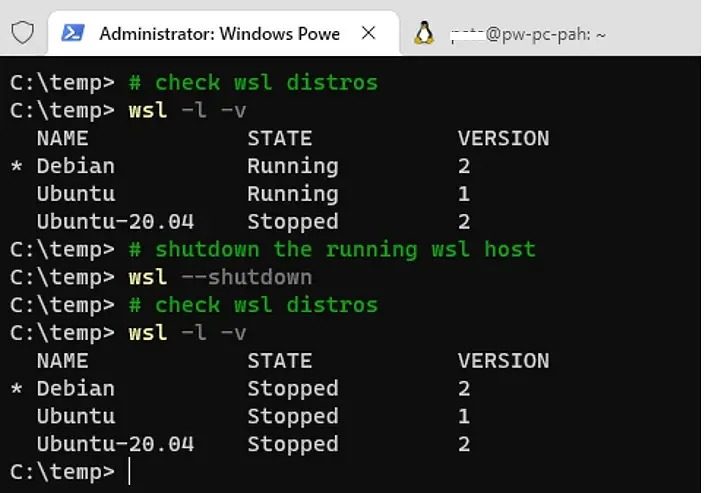Click the Linux penguin tab icon
705x493 pixels.
(x=424, y=34)
